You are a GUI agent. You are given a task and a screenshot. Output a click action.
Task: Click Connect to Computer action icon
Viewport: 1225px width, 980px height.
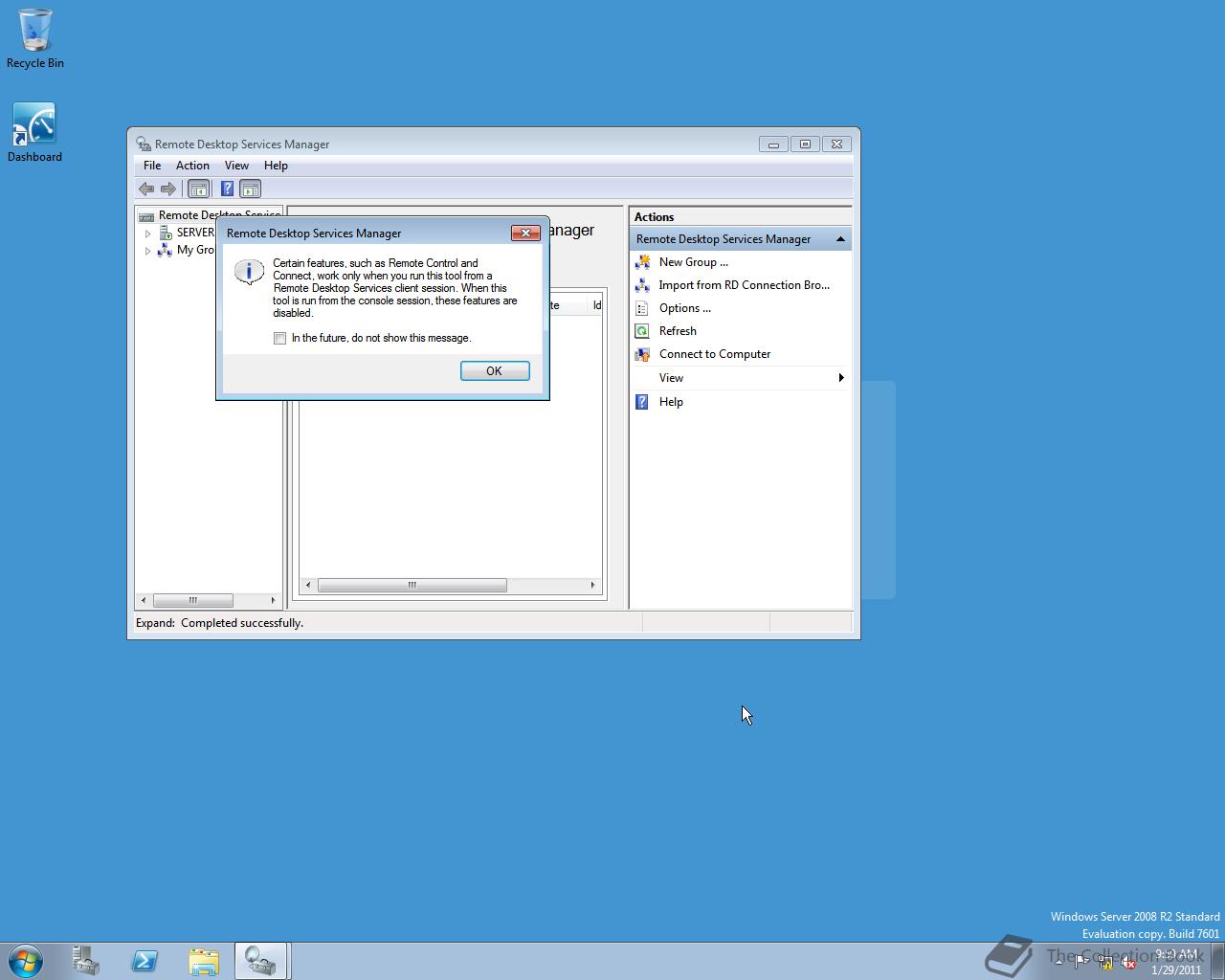642,354
